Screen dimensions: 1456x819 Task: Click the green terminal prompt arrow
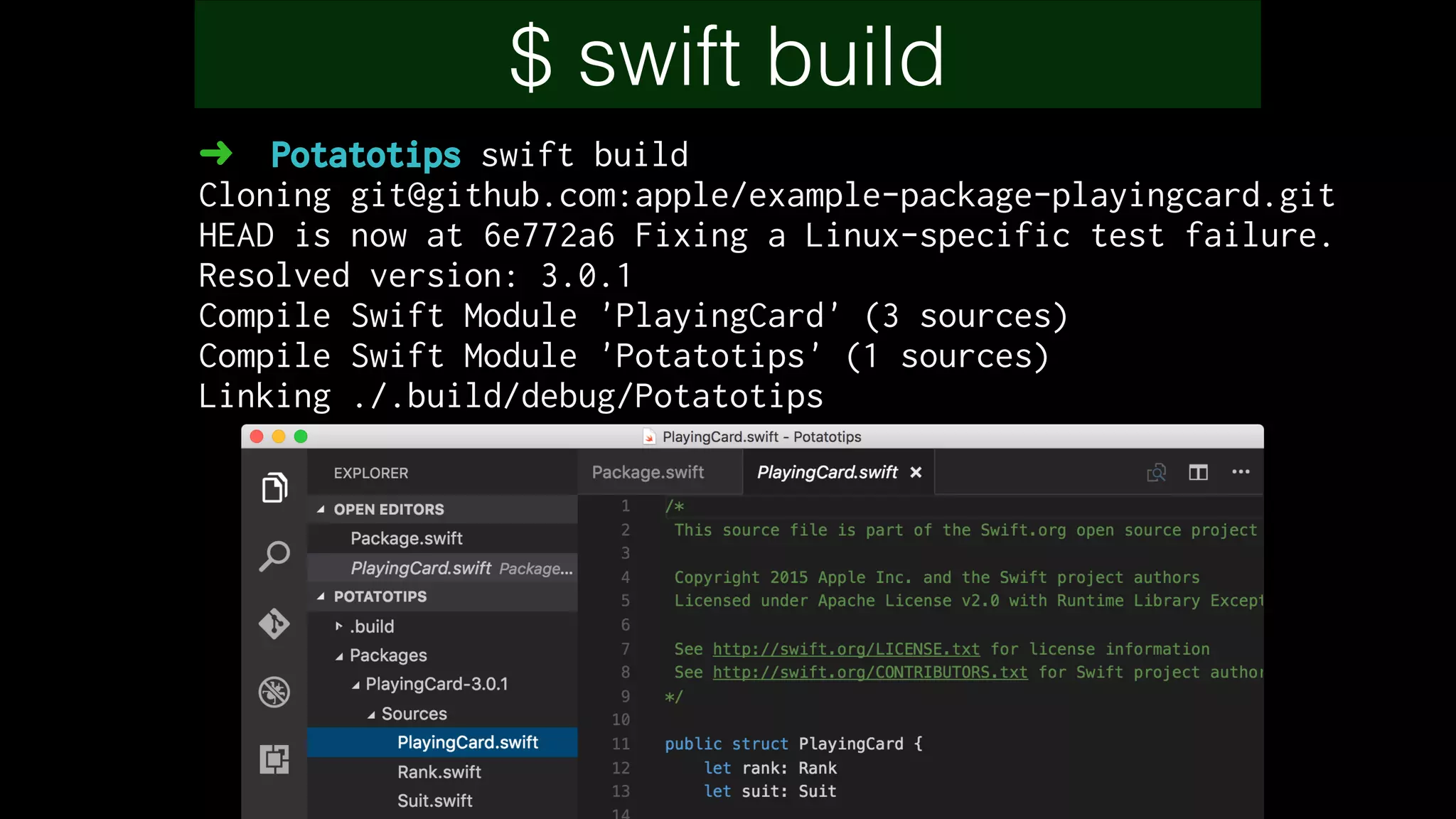216,154
